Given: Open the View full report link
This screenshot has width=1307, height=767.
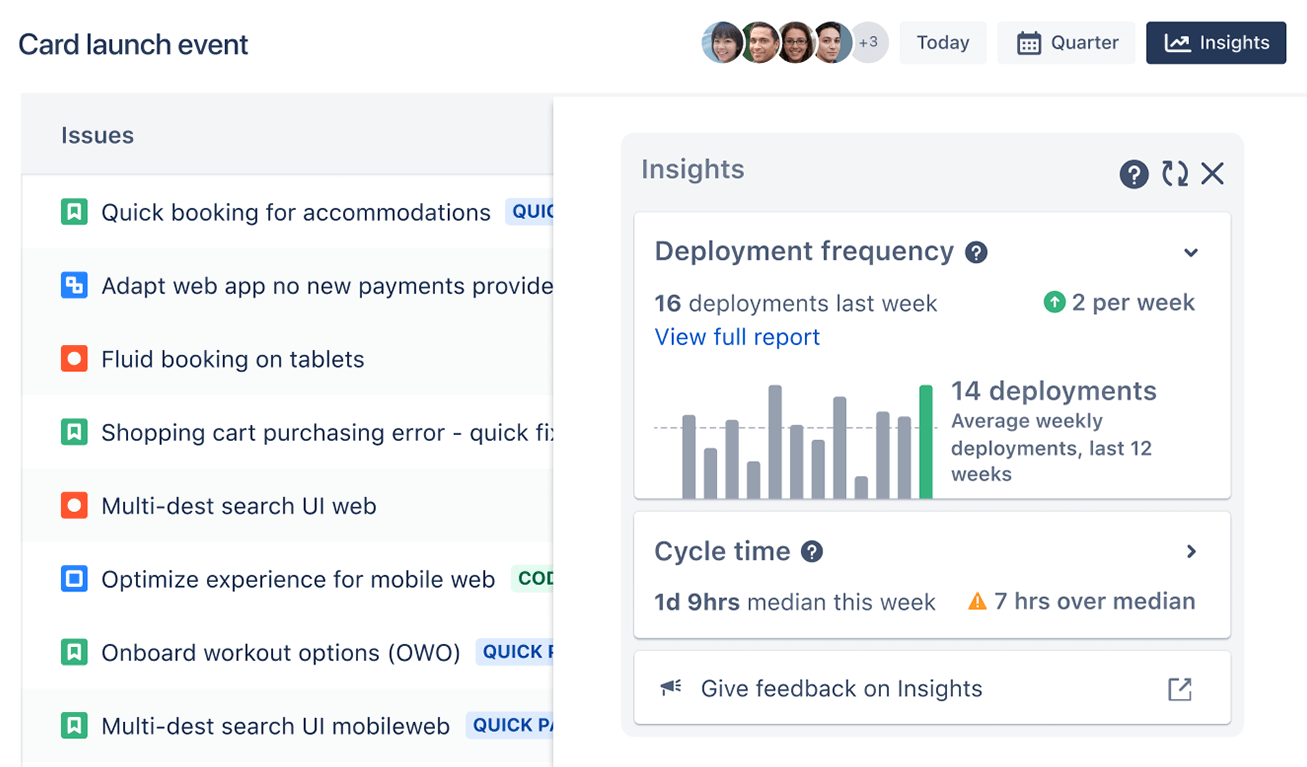Looking at the screenshot, I should [737, 337].
